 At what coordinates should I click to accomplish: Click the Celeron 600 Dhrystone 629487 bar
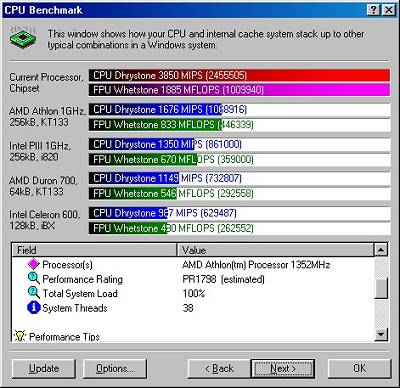pyautogui.click(x=239, y=213)
